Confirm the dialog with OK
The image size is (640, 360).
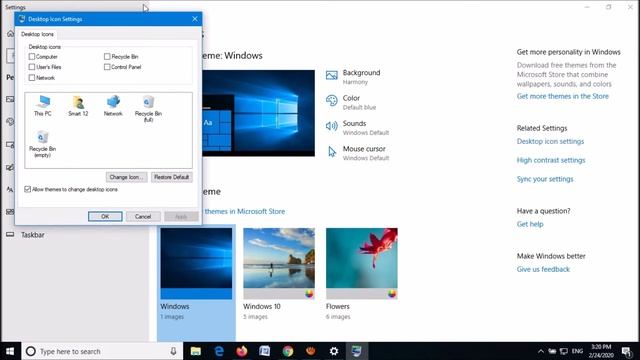pyautogui.click(x=105, y=216)
